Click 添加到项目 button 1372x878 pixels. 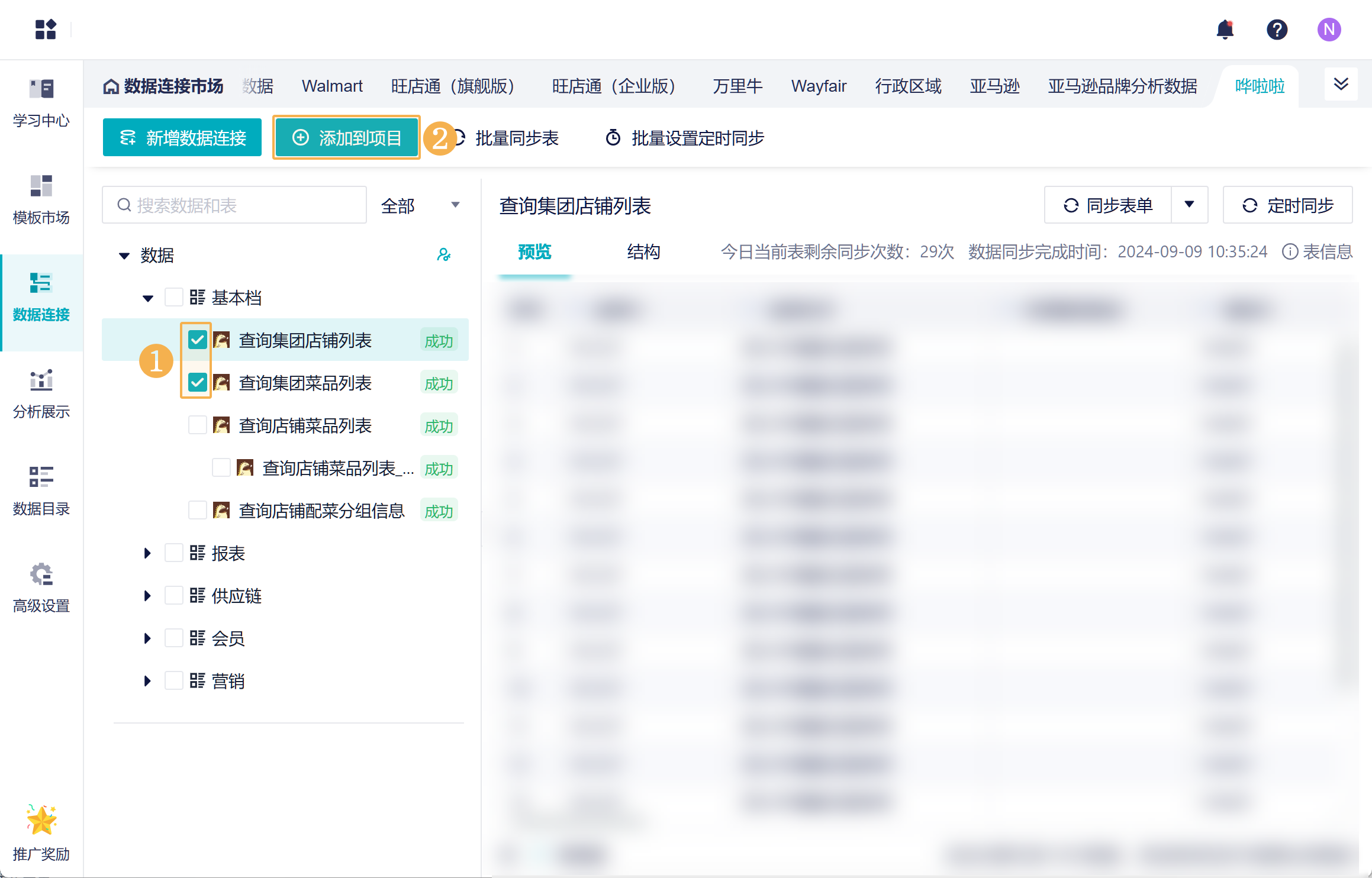pos(347,137)
